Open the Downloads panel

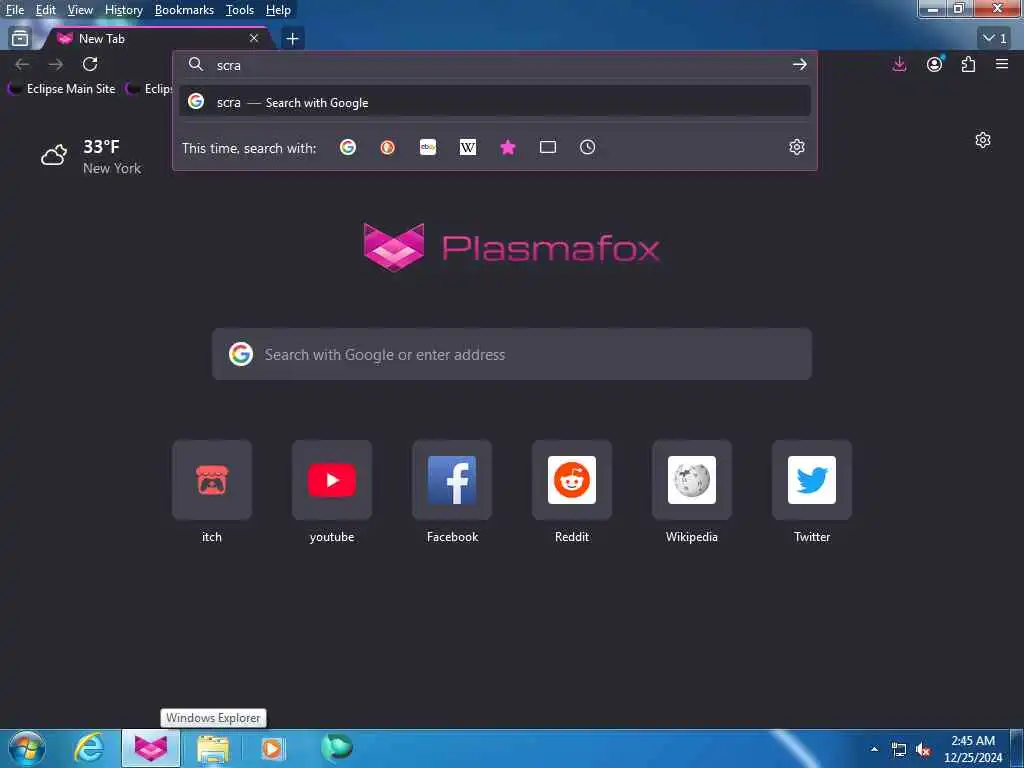point(899,64)
